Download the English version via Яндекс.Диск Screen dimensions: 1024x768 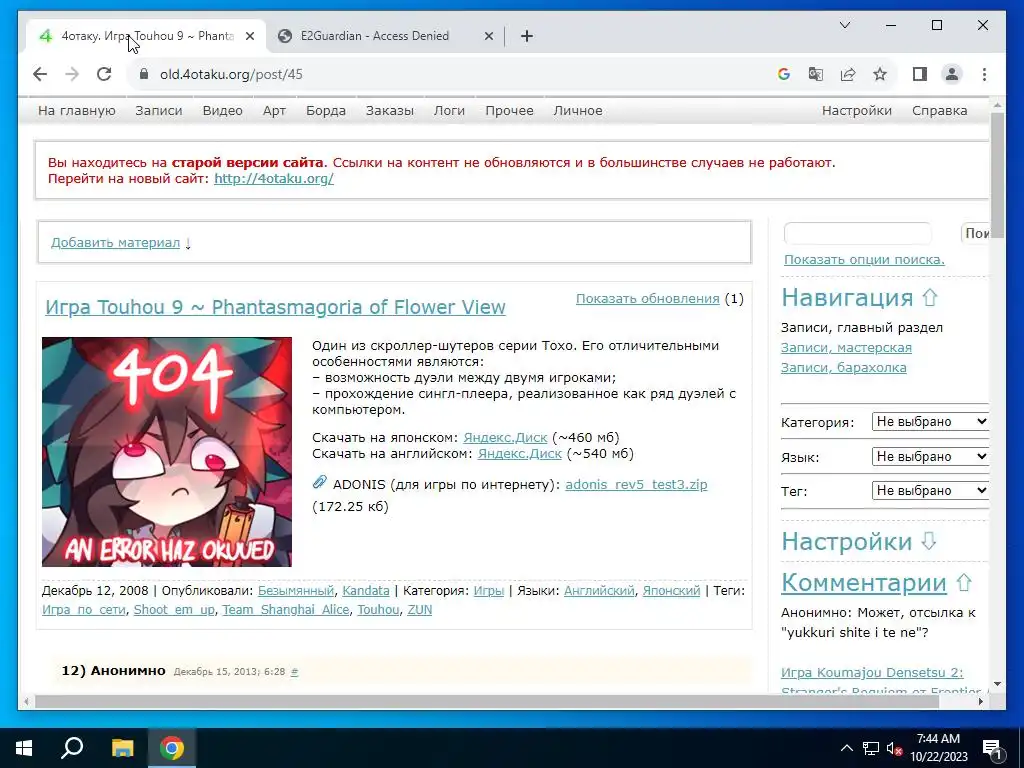coord(519,453)
